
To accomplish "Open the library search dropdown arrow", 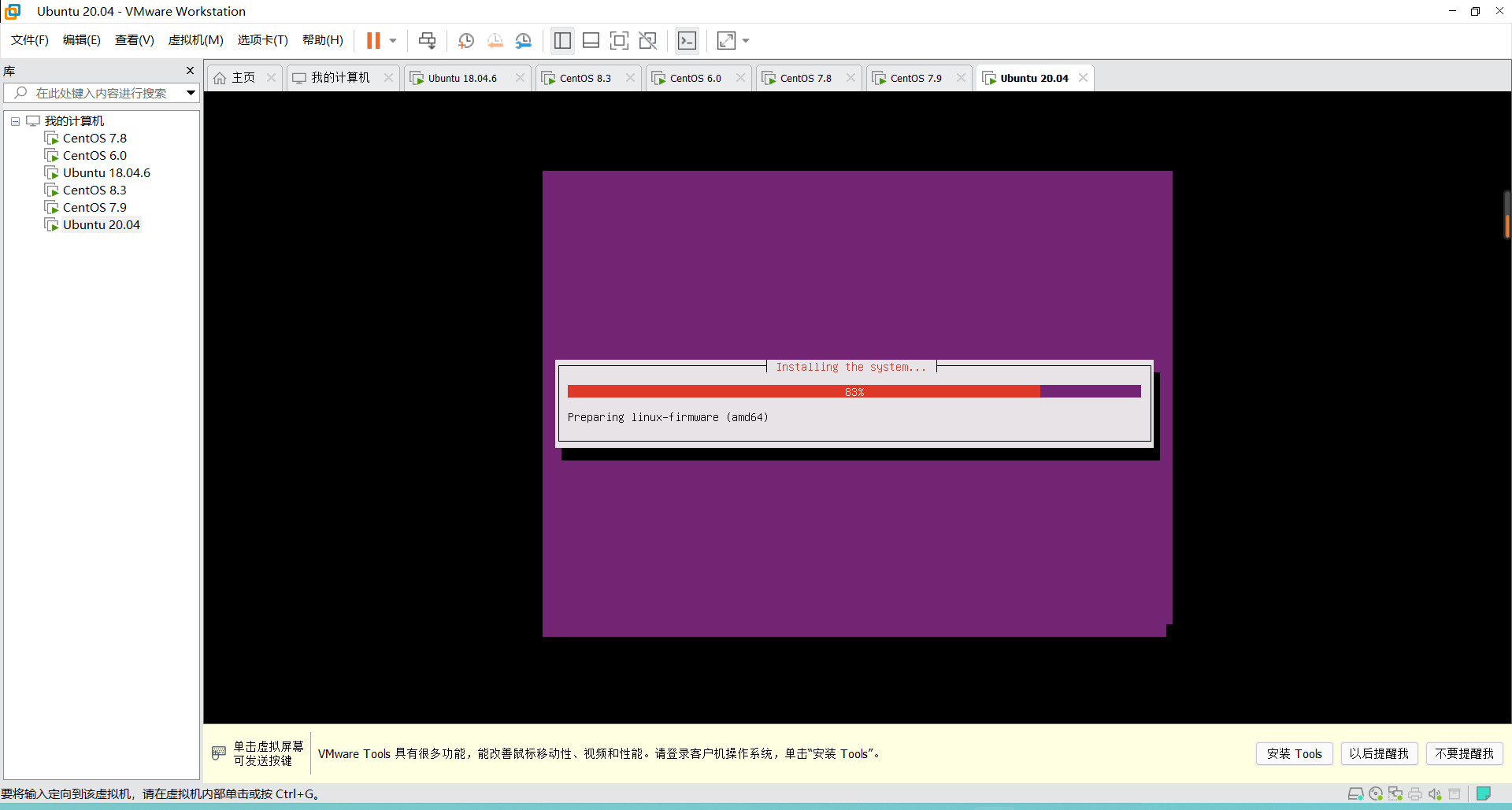I will click(x=191, y=93).
